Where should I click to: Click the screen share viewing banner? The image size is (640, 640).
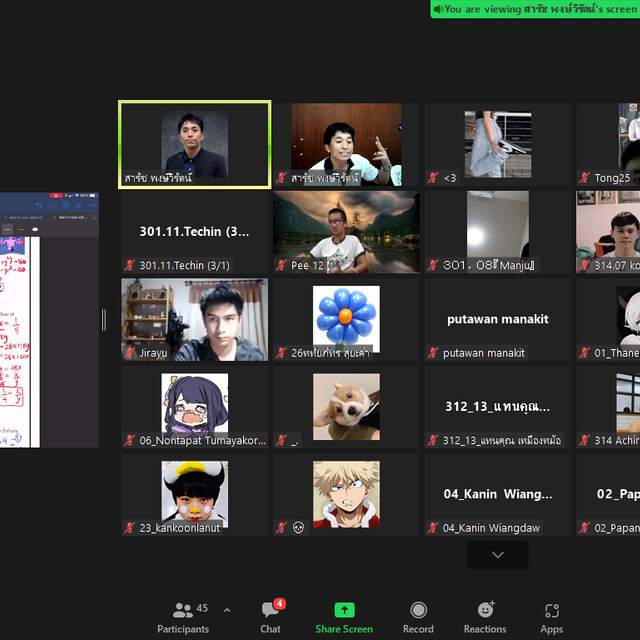point(534,9)
